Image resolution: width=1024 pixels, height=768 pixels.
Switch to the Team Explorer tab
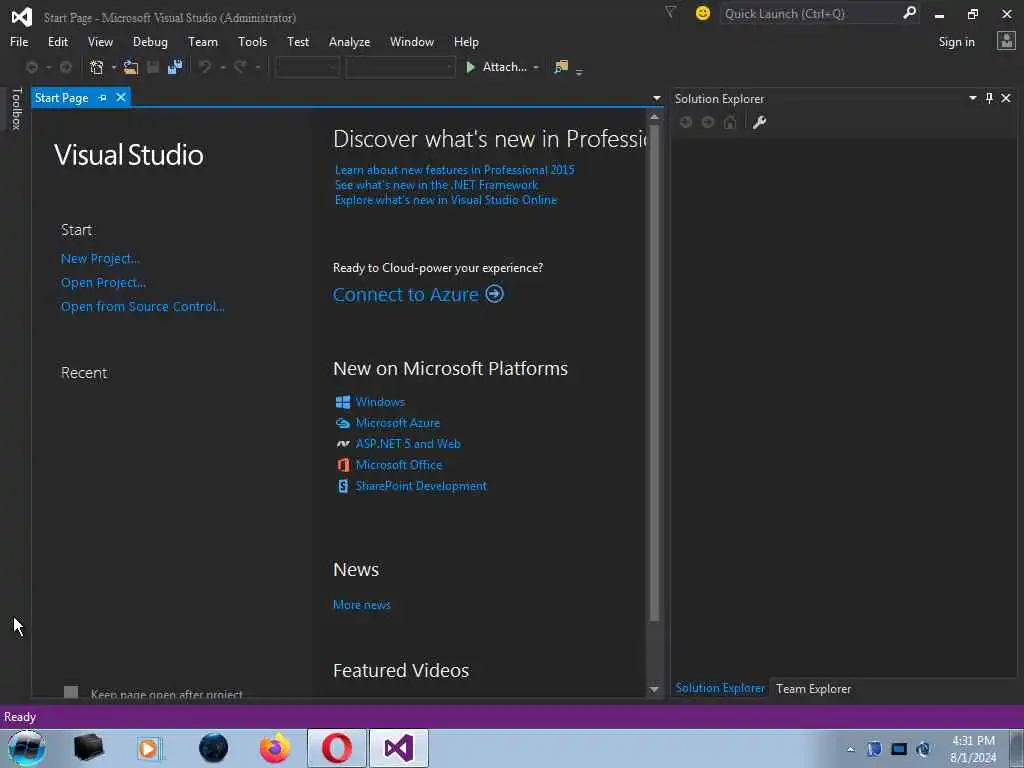(x=814, y=688)
